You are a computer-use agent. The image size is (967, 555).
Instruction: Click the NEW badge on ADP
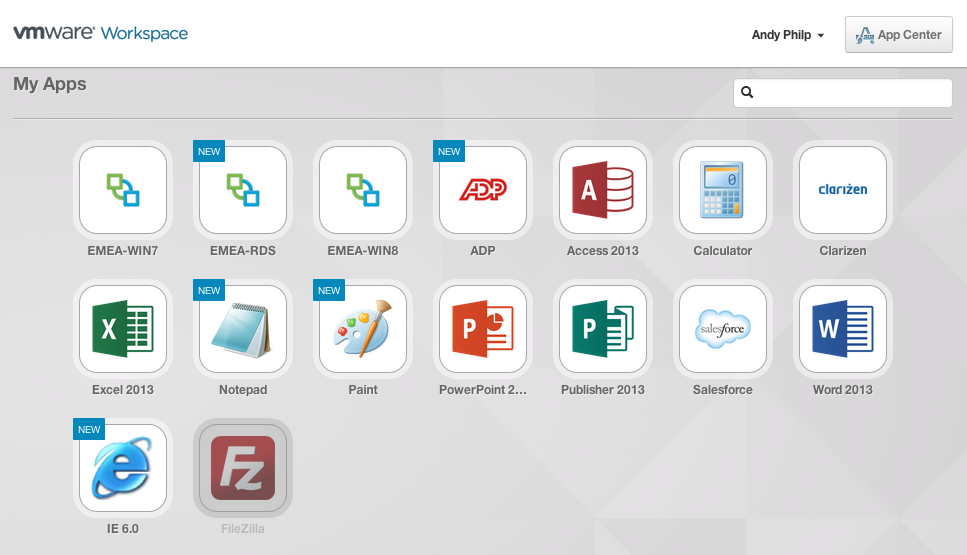tap(449, 151)
